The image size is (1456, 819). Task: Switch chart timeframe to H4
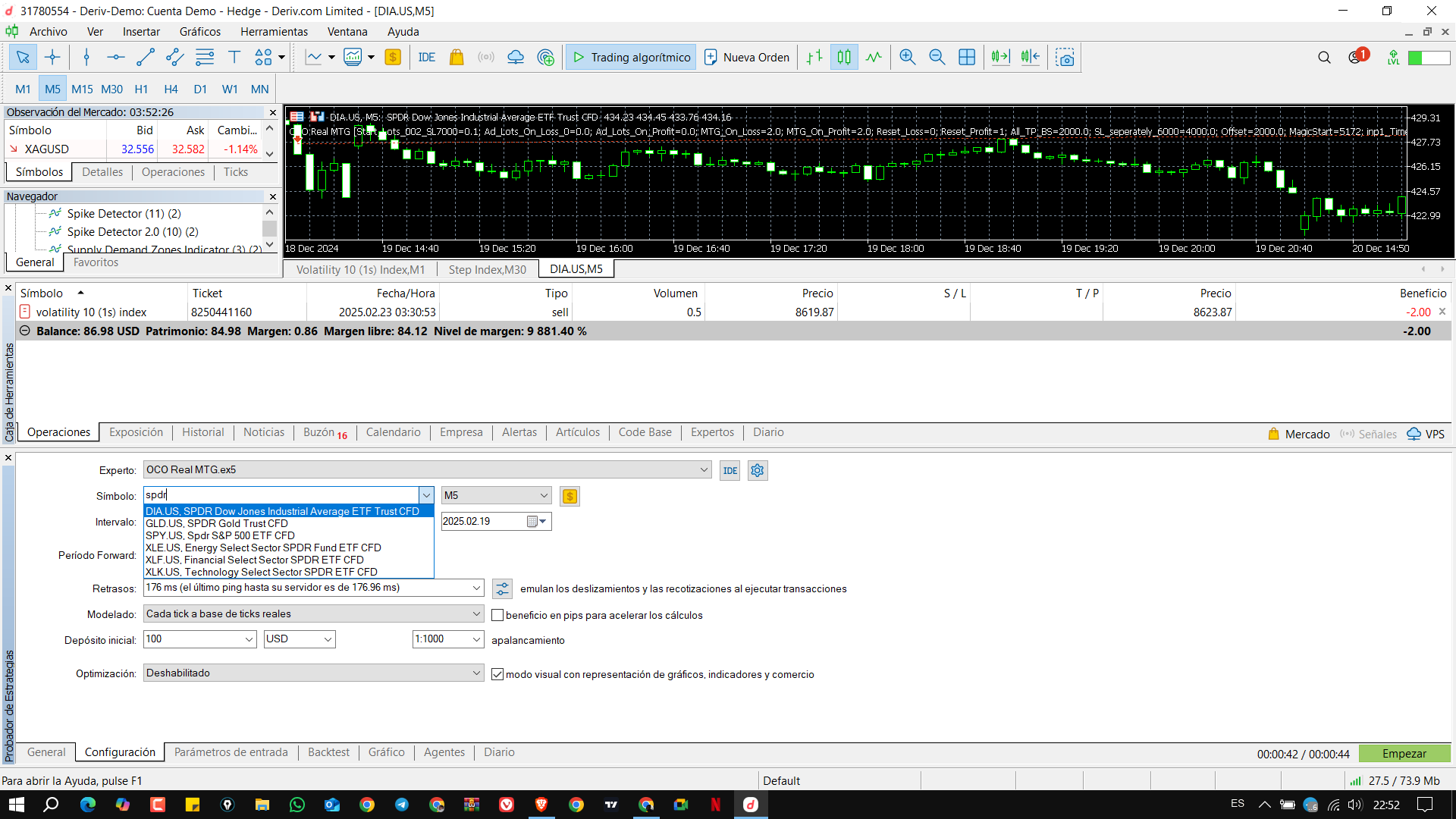(x=171, y=89)
